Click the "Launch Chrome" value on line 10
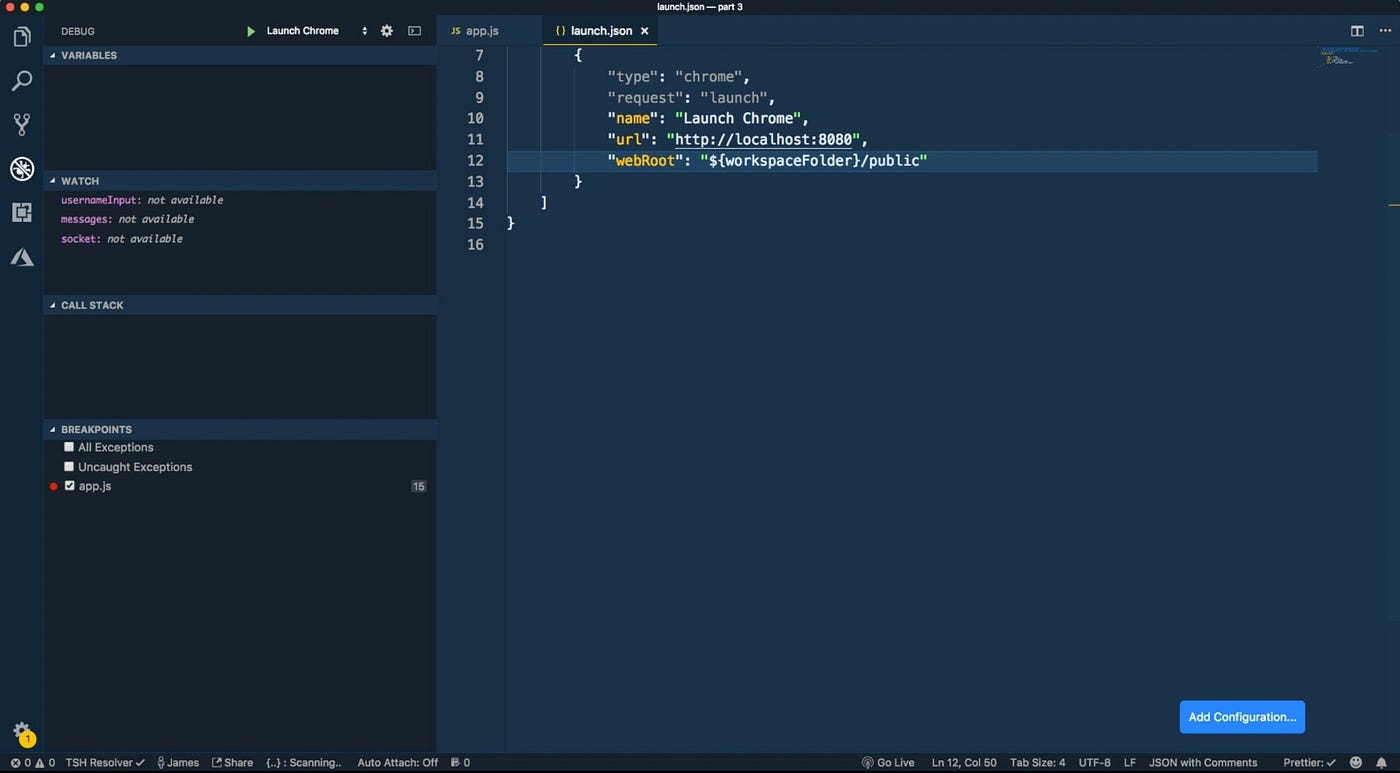The width and height of the screenshot is (1400, 773). [x=738, y=118]
